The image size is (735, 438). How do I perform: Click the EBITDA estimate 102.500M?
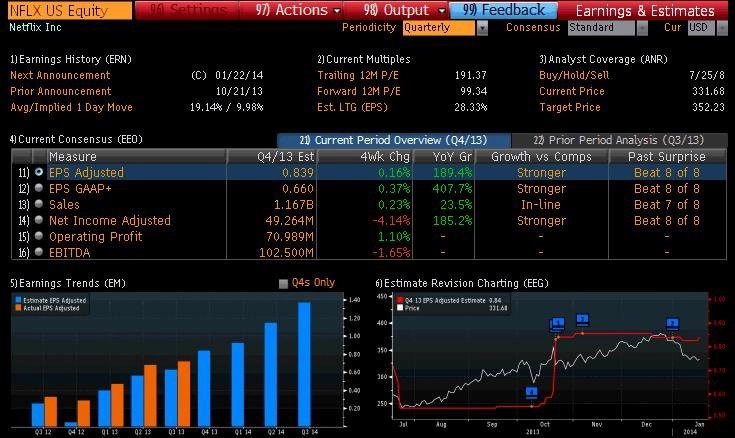click(x=286, y=252)
